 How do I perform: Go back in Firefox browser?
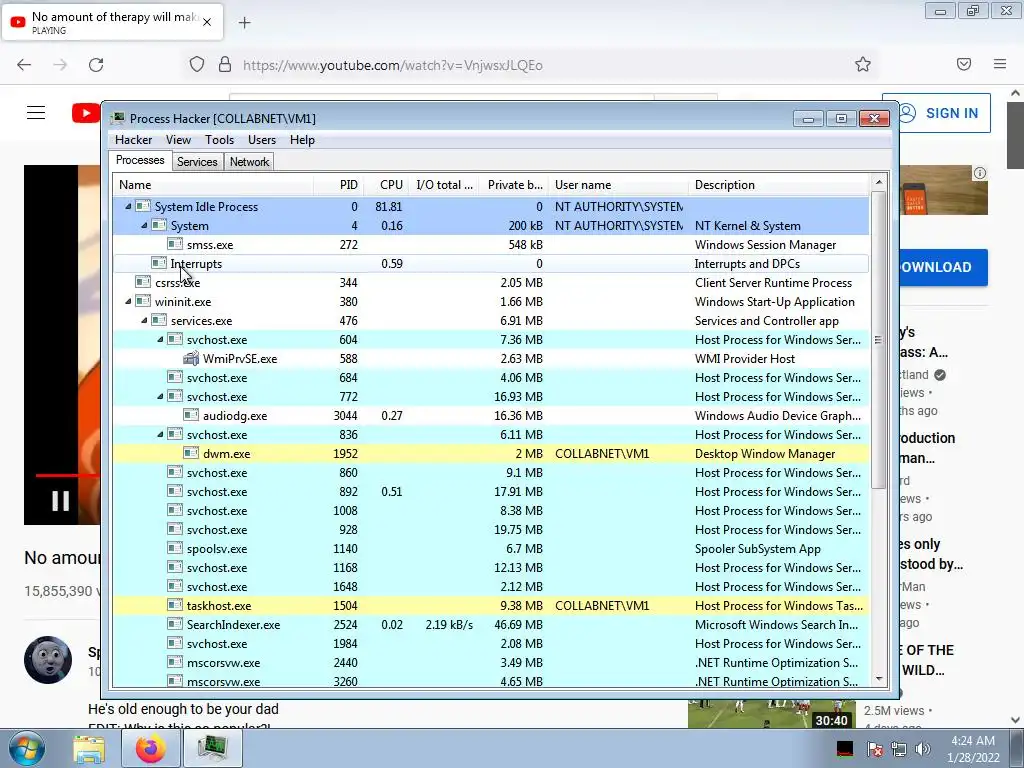(x=24, y=65)
